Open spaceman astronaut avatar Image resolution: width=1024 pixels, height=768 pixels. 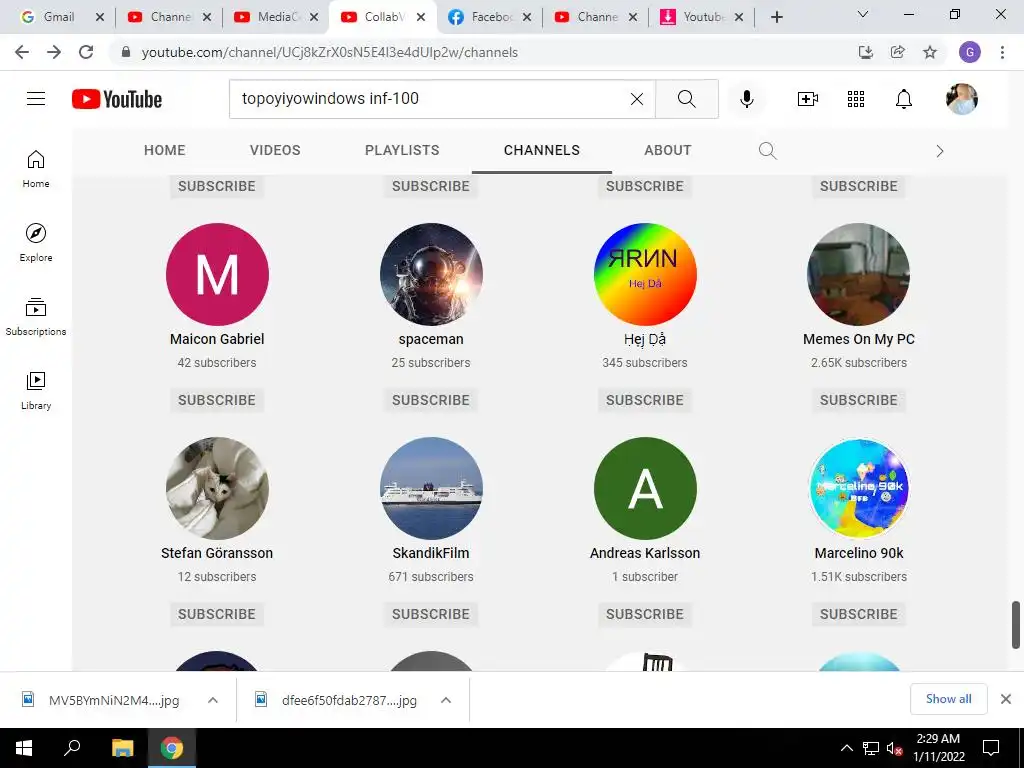coord(431,274)
